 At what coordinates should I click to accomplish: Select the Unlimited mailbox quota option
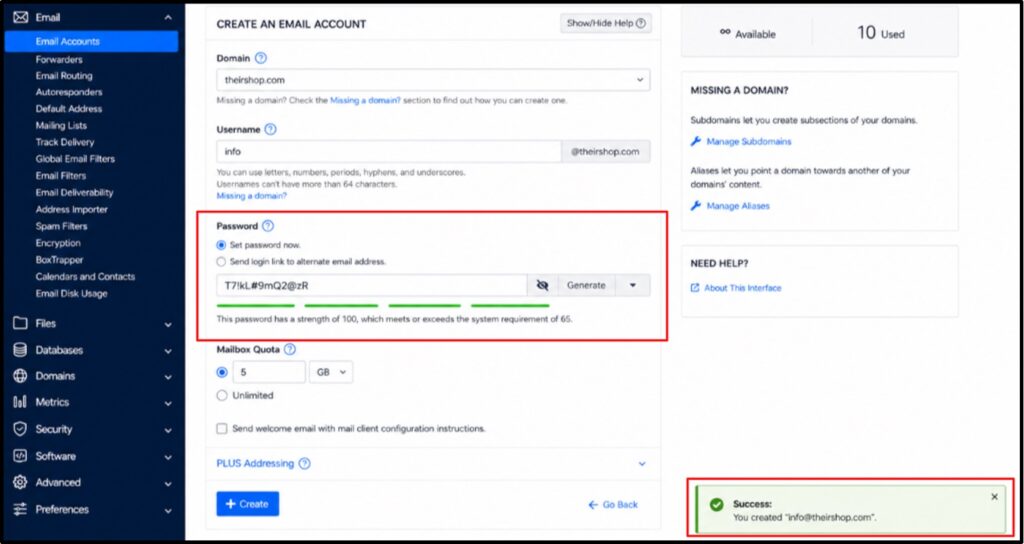tap(222, 395)
